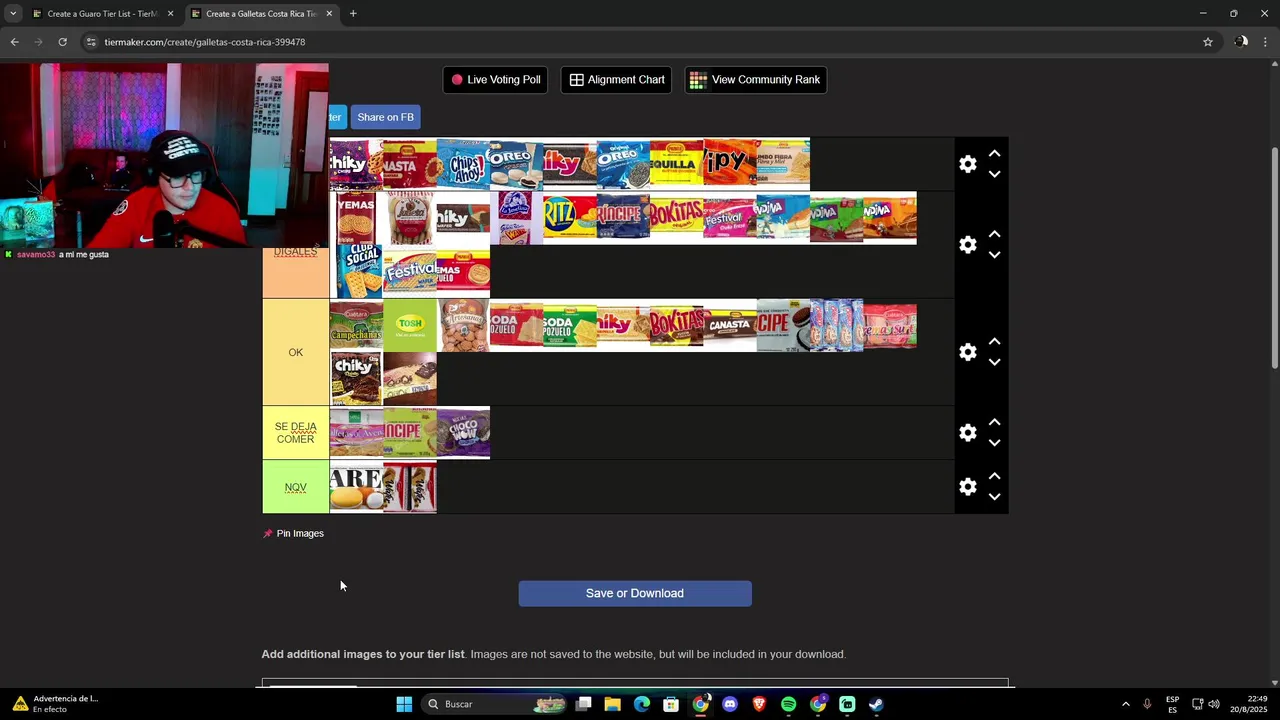This screenshot has height=720, width=1280.
Task: Open File Explorer from taskbar
Action: (613, 704)
